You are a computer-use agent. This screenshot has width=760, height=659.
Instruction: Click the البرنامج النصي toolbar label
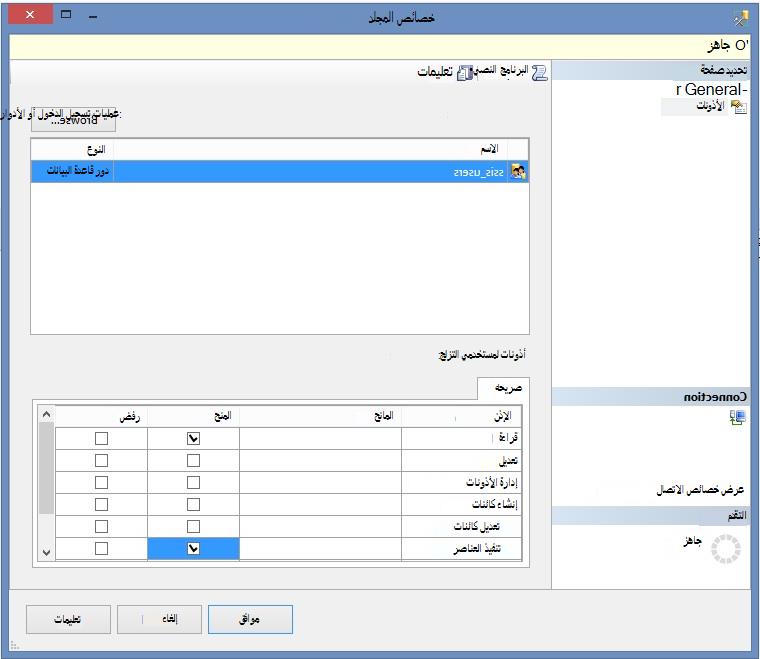tap(501, 70)
